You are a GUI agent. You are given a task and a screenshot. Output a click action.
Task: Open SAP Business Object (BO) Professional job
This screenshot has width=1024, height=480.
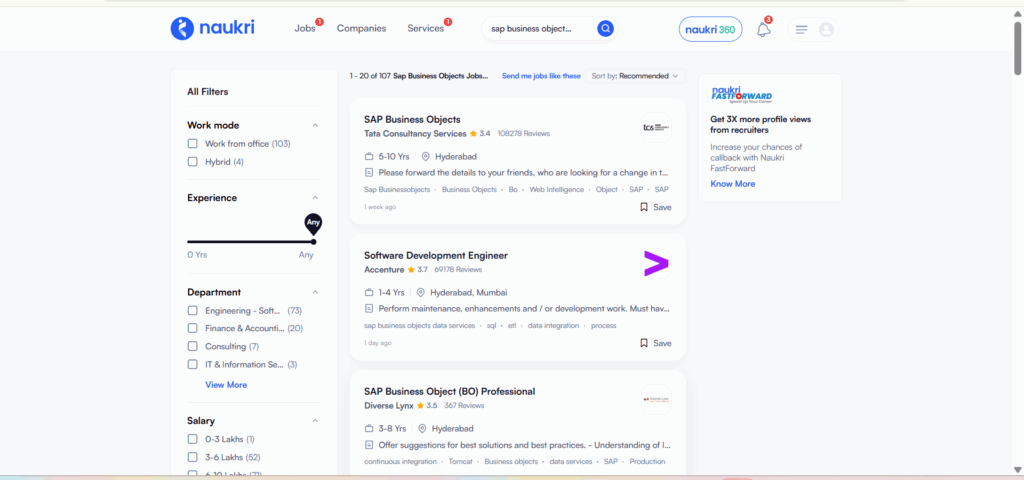pos(449,391)
